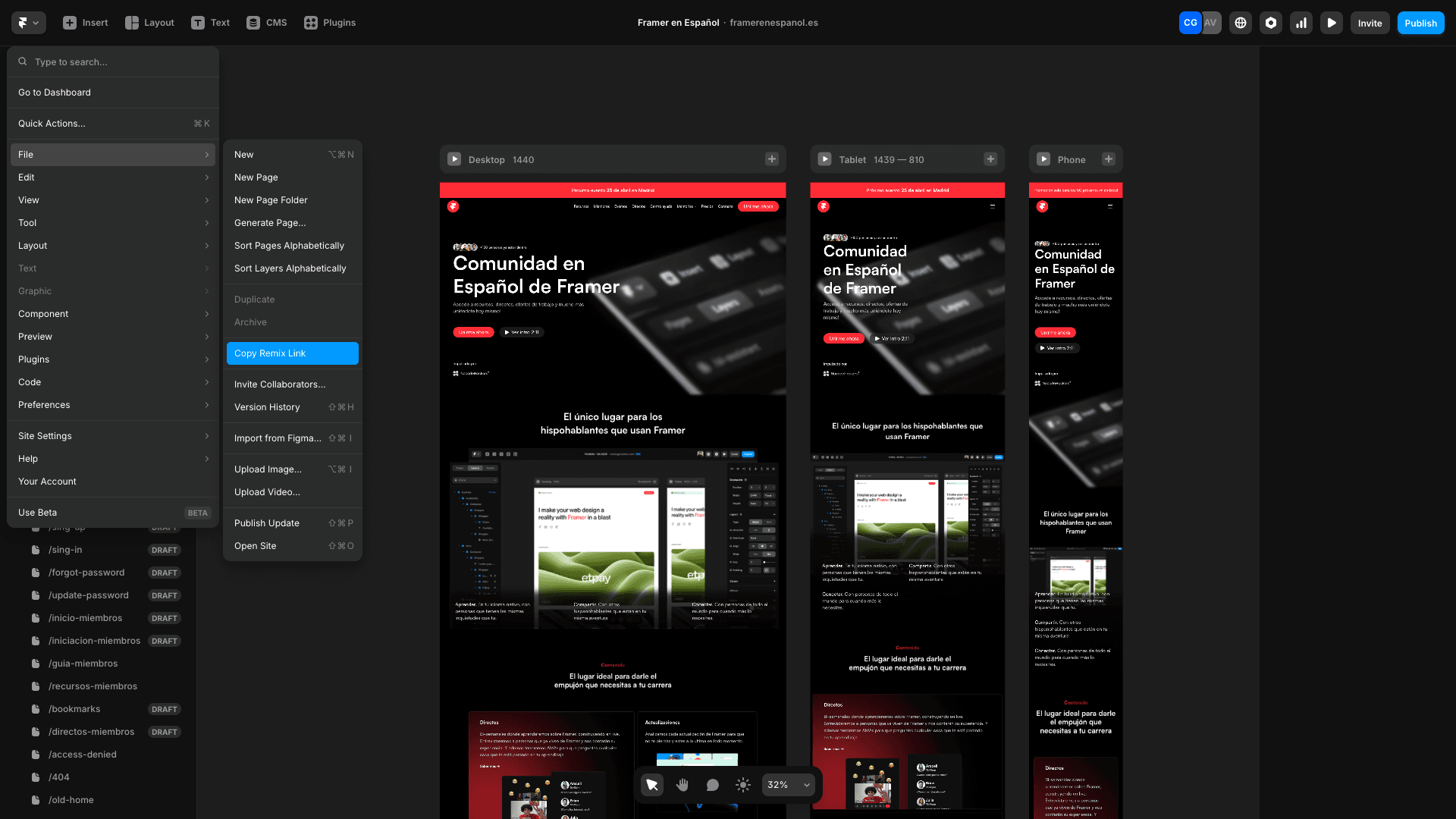The height and width of the screenshot is (819, 1456).
Task: Expand the Preferences submenu
Action: [x=113, y=405]
